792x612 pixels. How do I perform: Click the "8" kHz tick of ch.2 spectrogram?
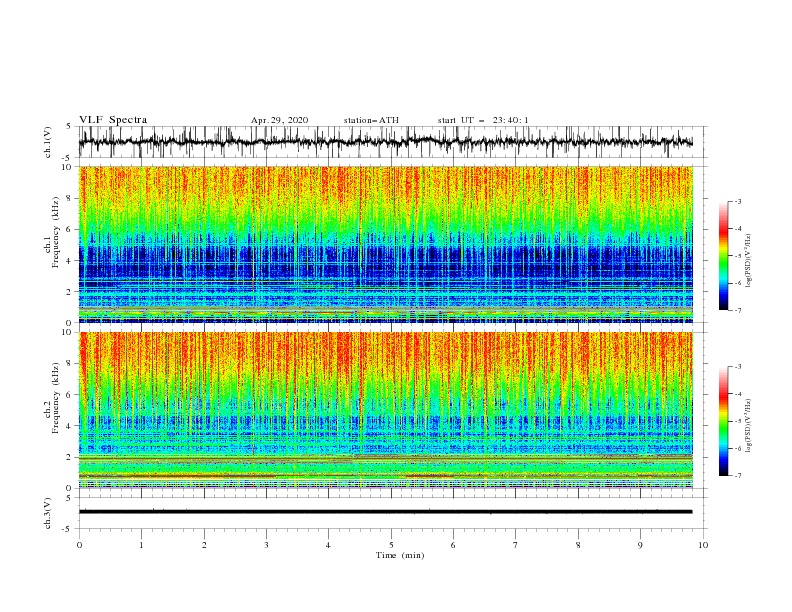[x=70, y=364]
